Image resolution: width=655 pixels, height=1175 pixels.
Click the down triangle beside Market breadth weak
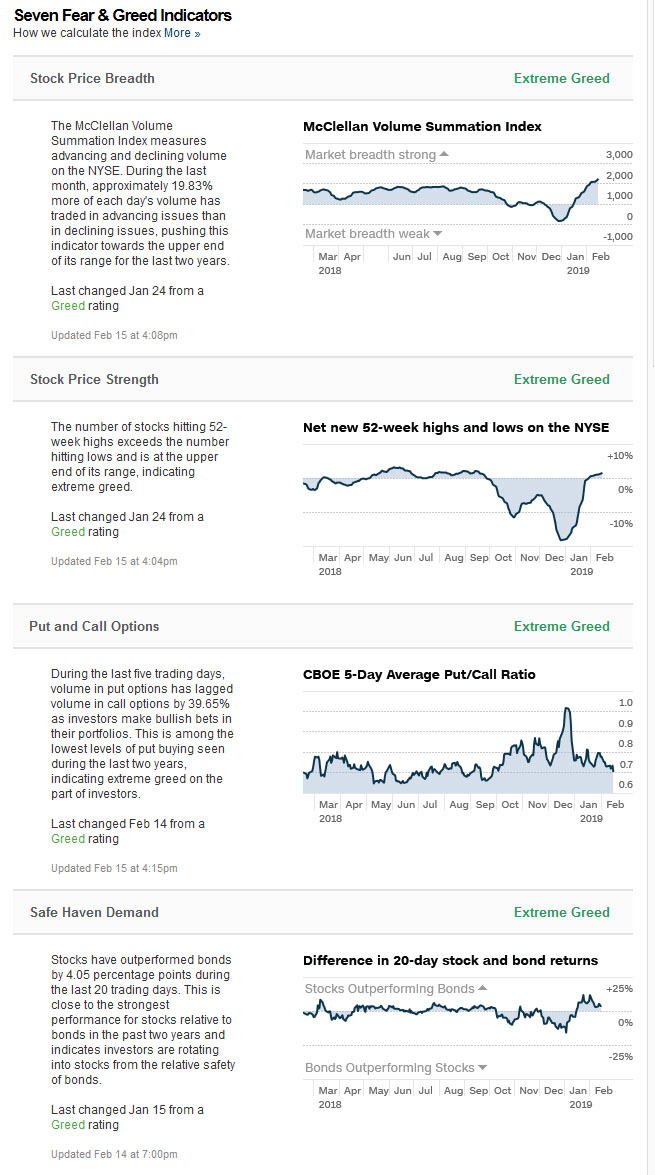(x=437, y=234)
